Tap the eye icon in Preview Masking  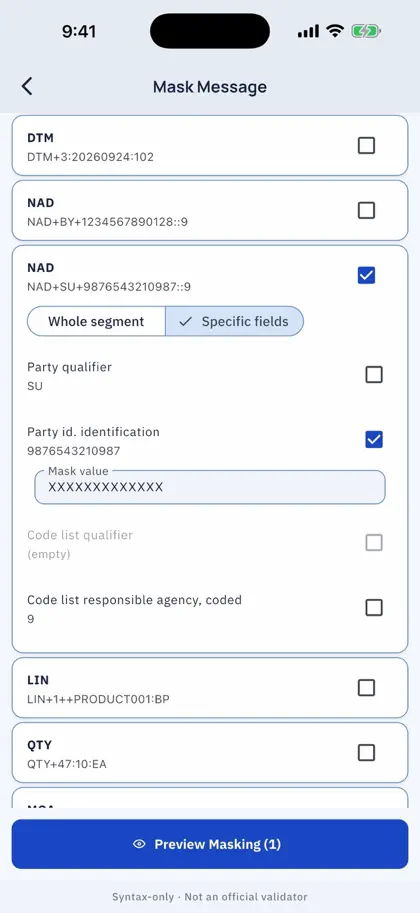pyautogui.click(x=139, y=844)
